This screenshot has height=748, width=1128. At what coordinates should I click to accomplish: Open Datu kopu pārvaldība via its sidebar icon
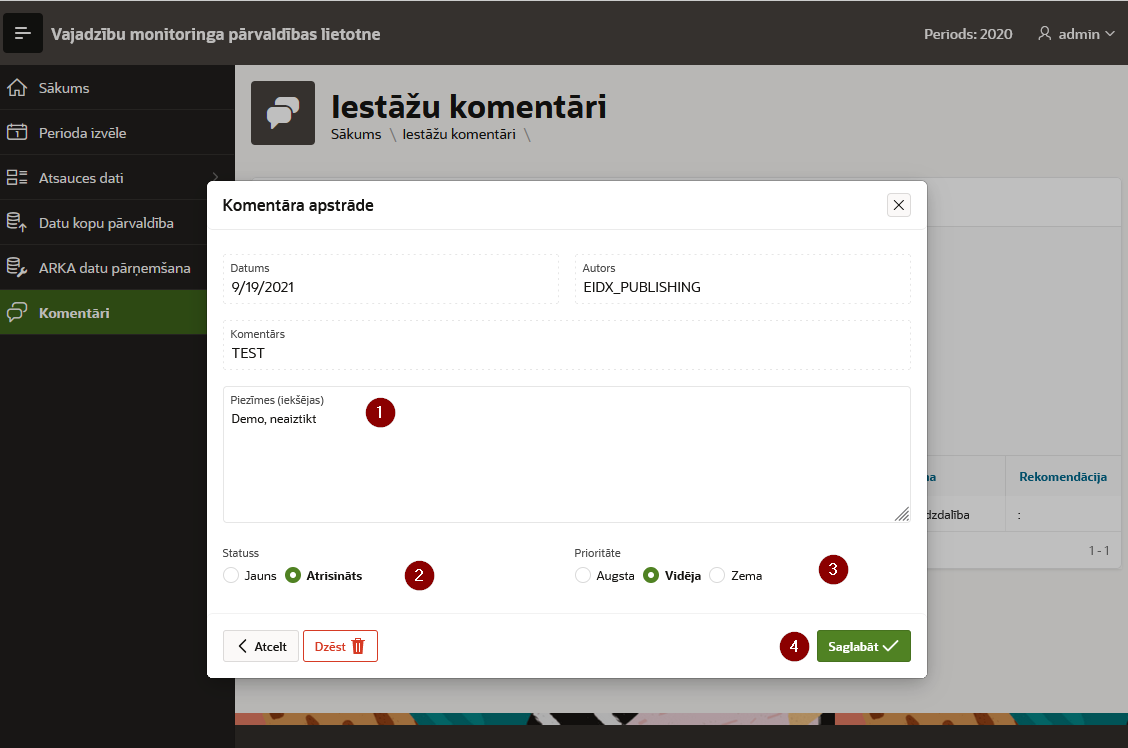pos(15,222)
